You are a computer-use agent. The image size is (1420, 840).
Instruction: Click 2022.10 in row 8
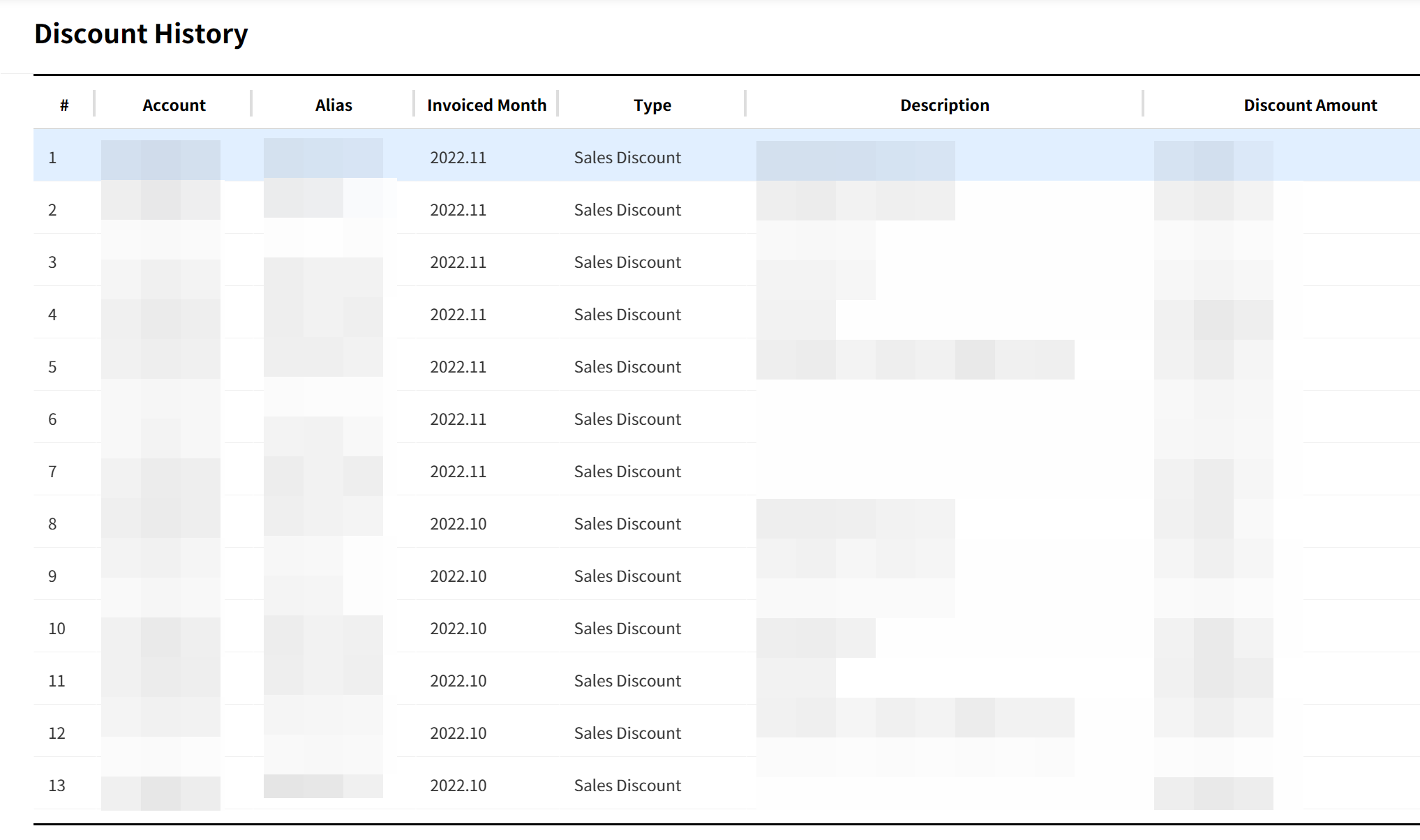coord(458,524)
